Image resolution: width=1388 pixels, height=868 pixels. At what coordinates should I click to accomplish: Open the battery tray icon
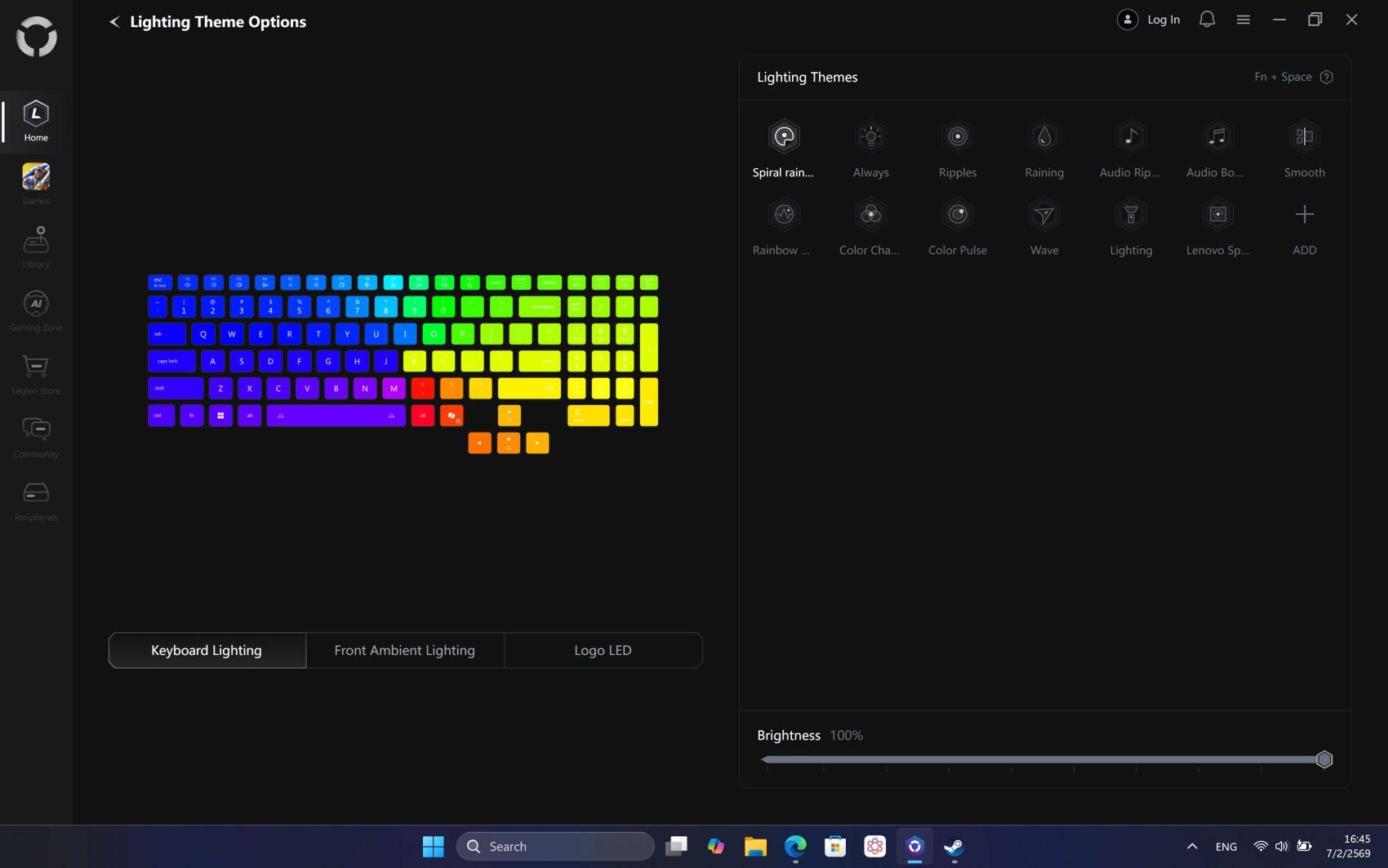coord(1305,847)
